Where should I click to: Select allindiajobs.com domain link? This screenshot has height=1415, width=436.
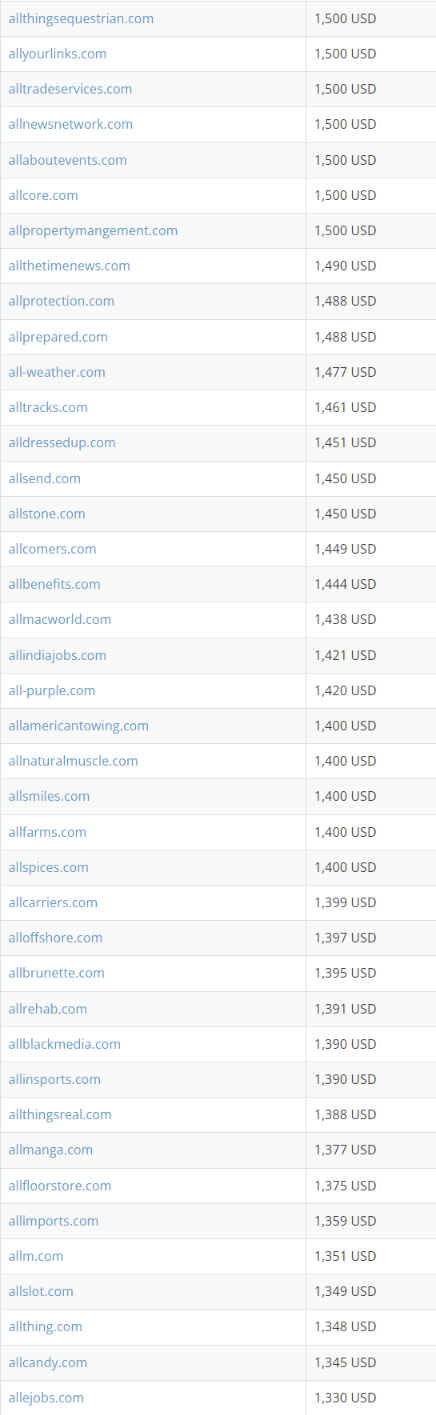(57, 655)
